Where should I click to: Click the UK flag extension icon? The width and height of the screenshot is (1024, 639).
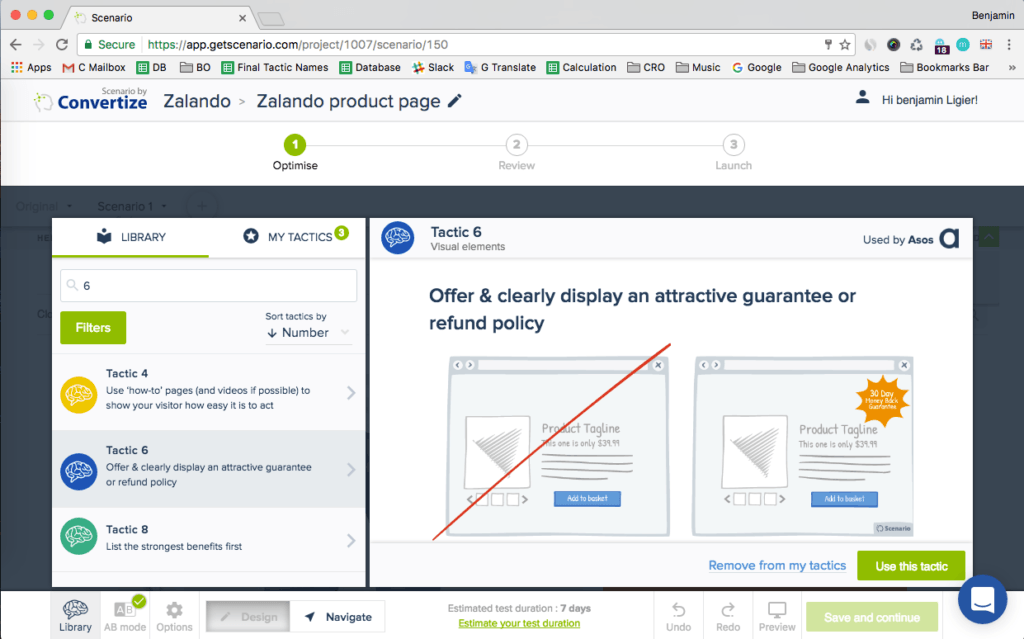tap(985, 44)
